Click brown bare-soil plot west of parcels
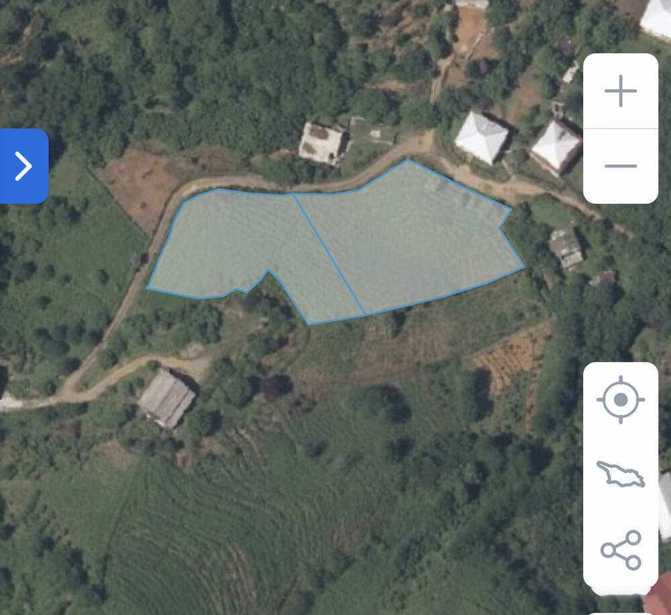 (139, 186)
